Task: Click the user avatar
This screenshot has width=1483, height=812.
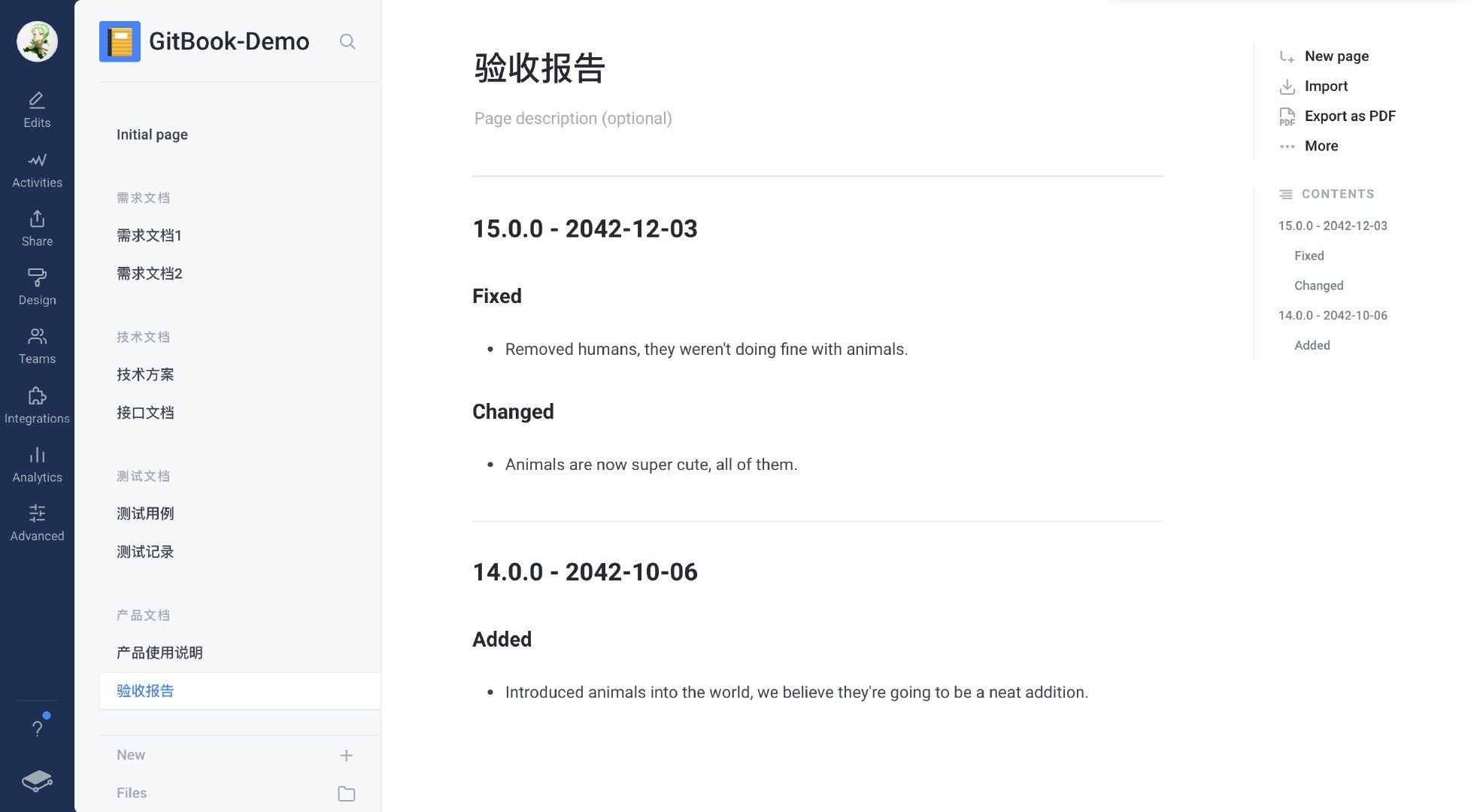Action: (x=37, y=41)
